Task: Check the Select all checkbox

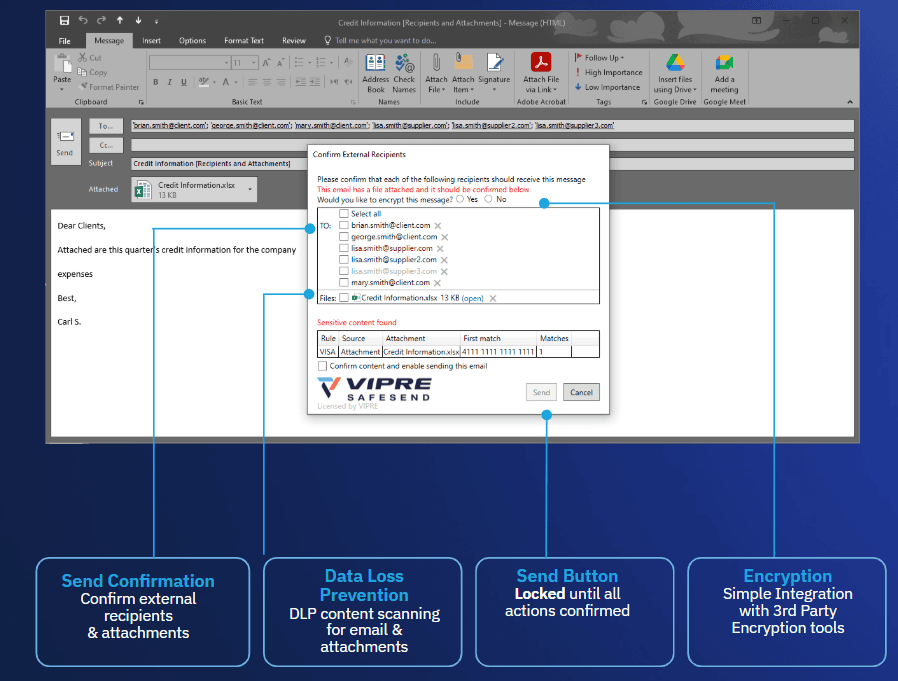Action: [344, 214]
